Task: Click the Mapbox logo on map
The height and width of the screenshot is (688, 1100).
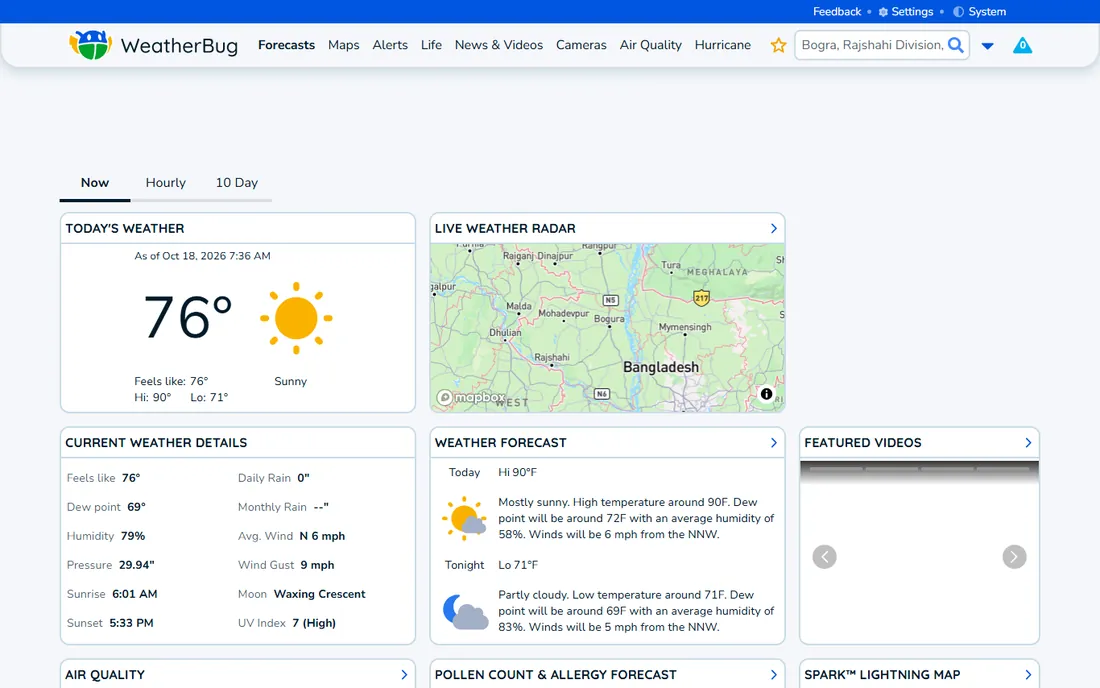Action: (x=471, y=398)
